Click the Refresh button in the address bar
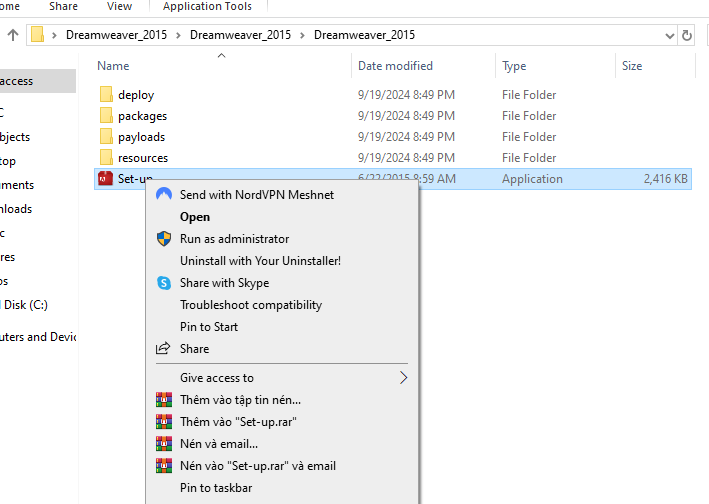The image size is (709, 504). coord(687,35)
